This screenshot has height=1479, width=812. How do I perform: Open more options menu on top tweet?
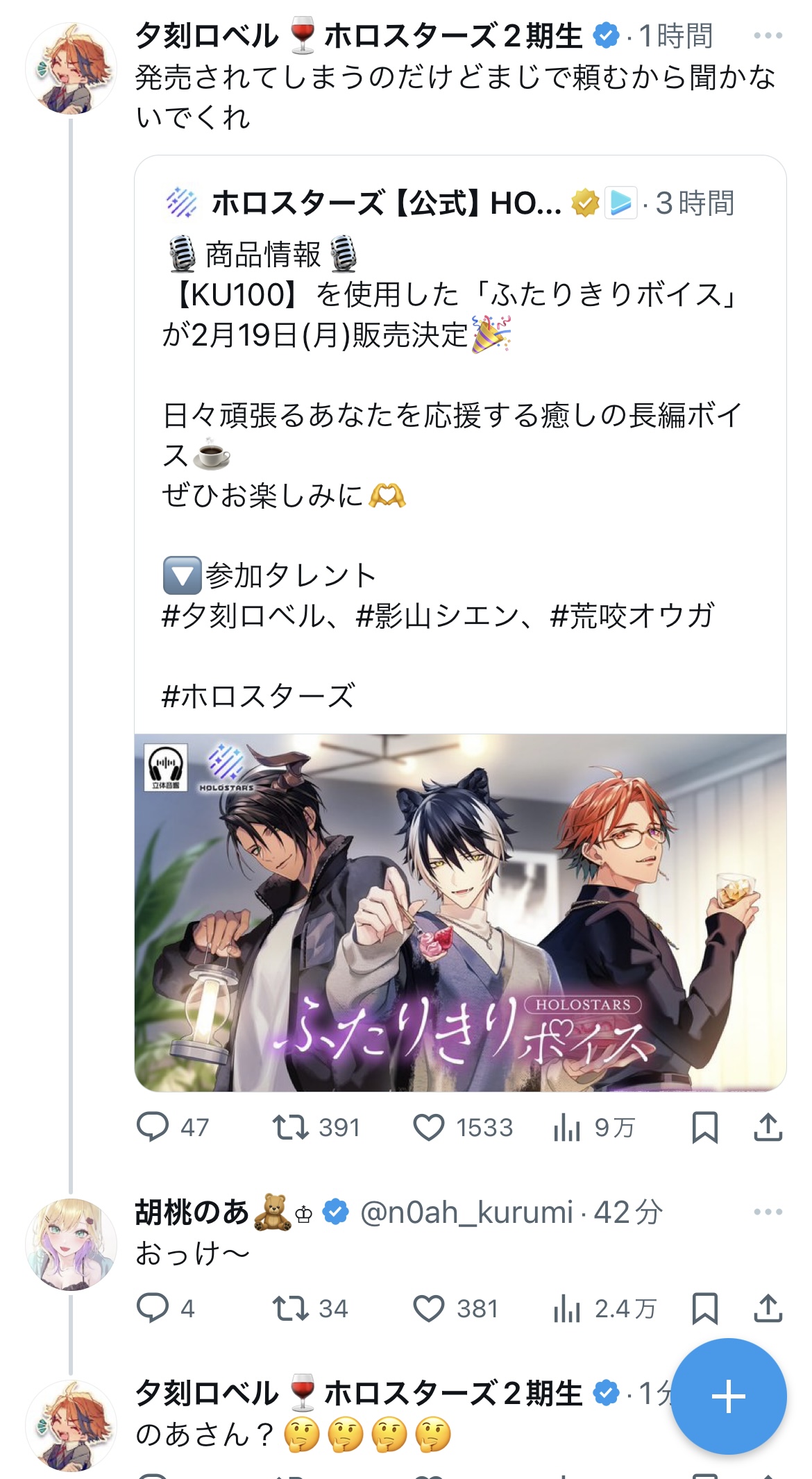click(768, 35)
